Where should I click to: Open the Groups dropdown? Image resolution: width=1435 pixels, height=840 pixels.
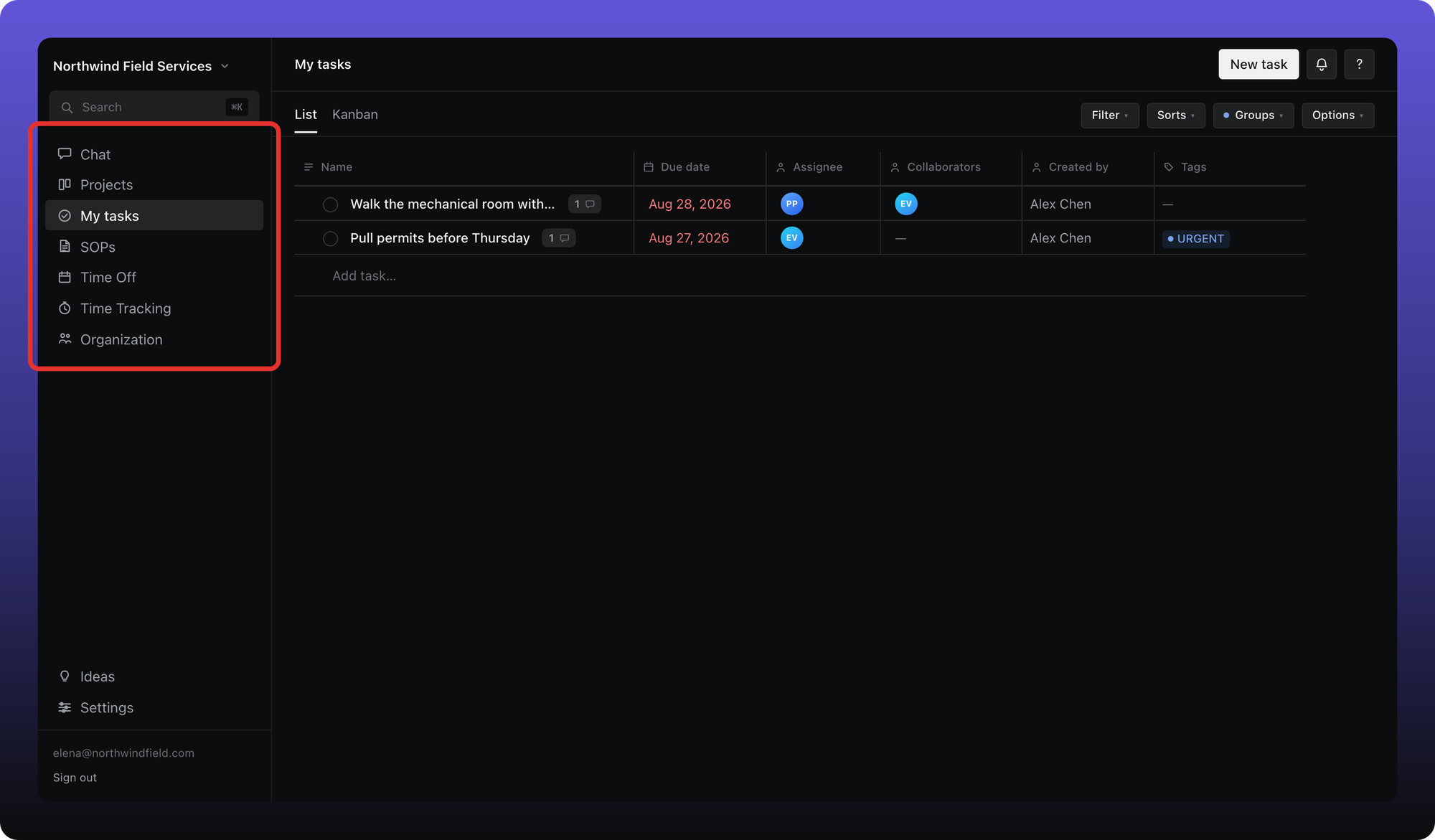point(1253,115)
